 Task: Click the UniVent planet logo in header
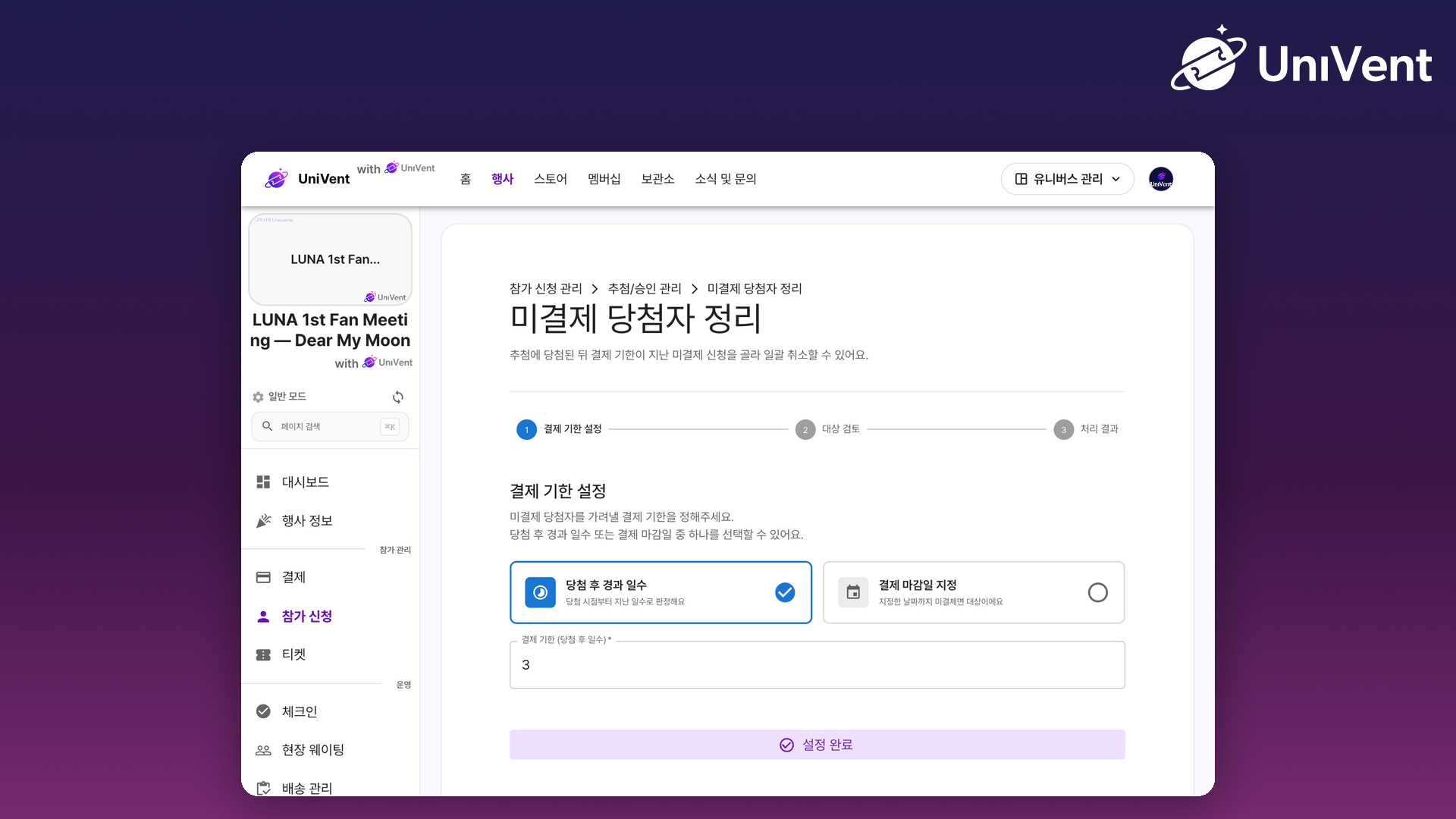point(277,179)
